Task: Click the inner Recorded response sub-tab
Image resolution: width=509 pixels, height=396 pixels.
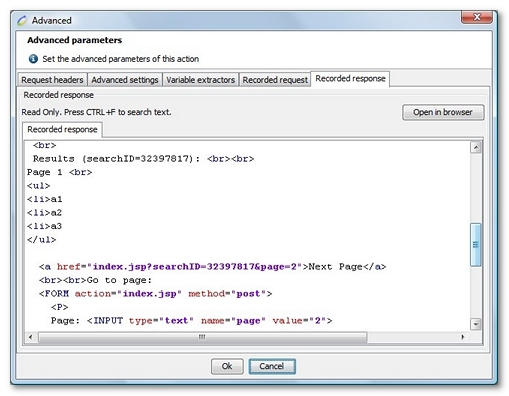Action: tap(62, 129)
